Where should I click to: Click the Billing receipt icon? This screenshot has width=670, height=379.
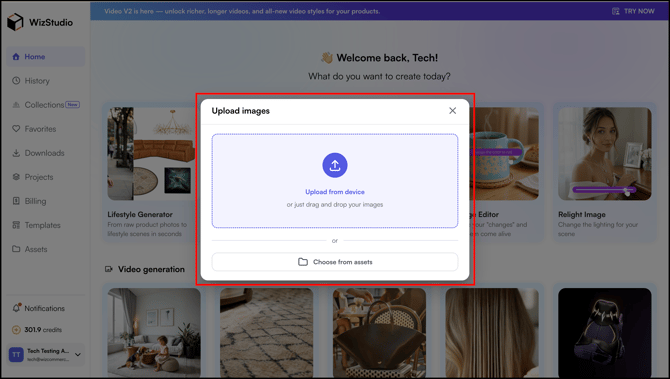[16, 201]
